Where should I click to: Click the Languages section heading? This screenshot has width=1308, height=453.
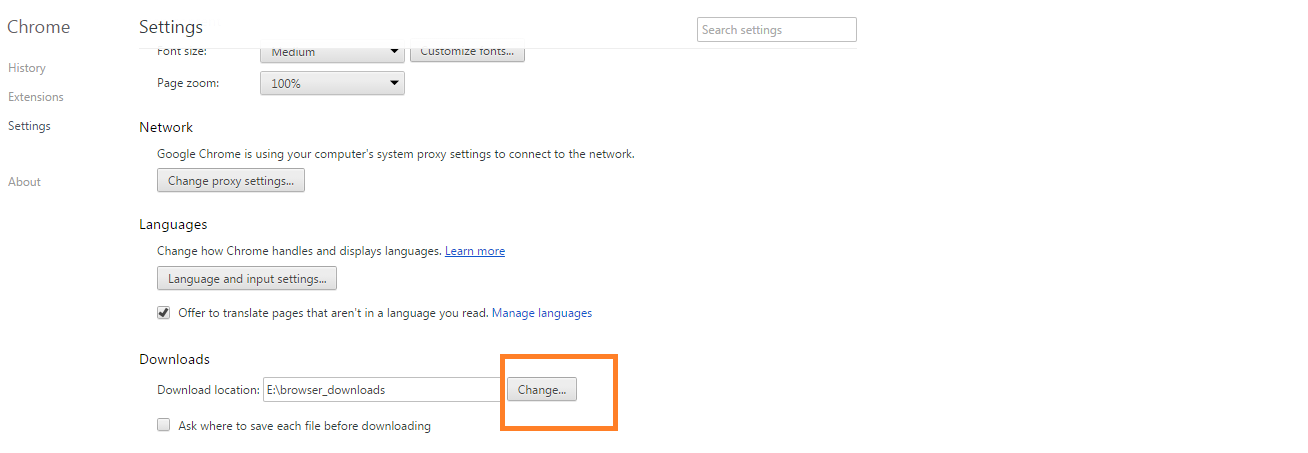[x=173, y=225]
